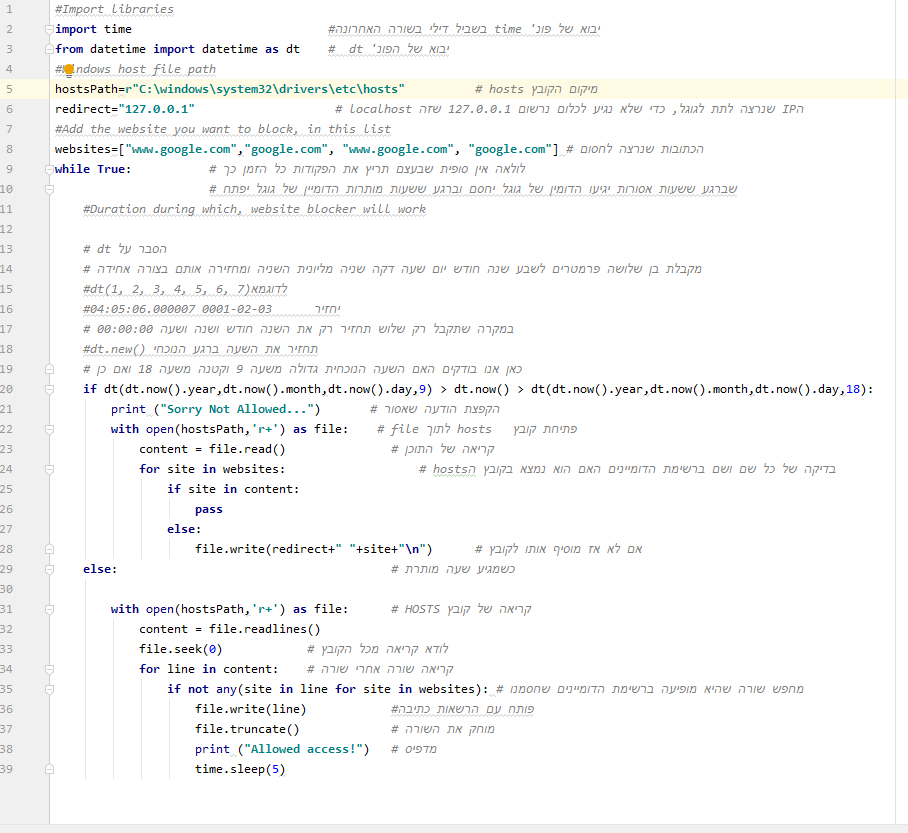Collapse the if not any block at line 35
The width and height of the screenshot is (908, 833).
(x=47, y=689)
